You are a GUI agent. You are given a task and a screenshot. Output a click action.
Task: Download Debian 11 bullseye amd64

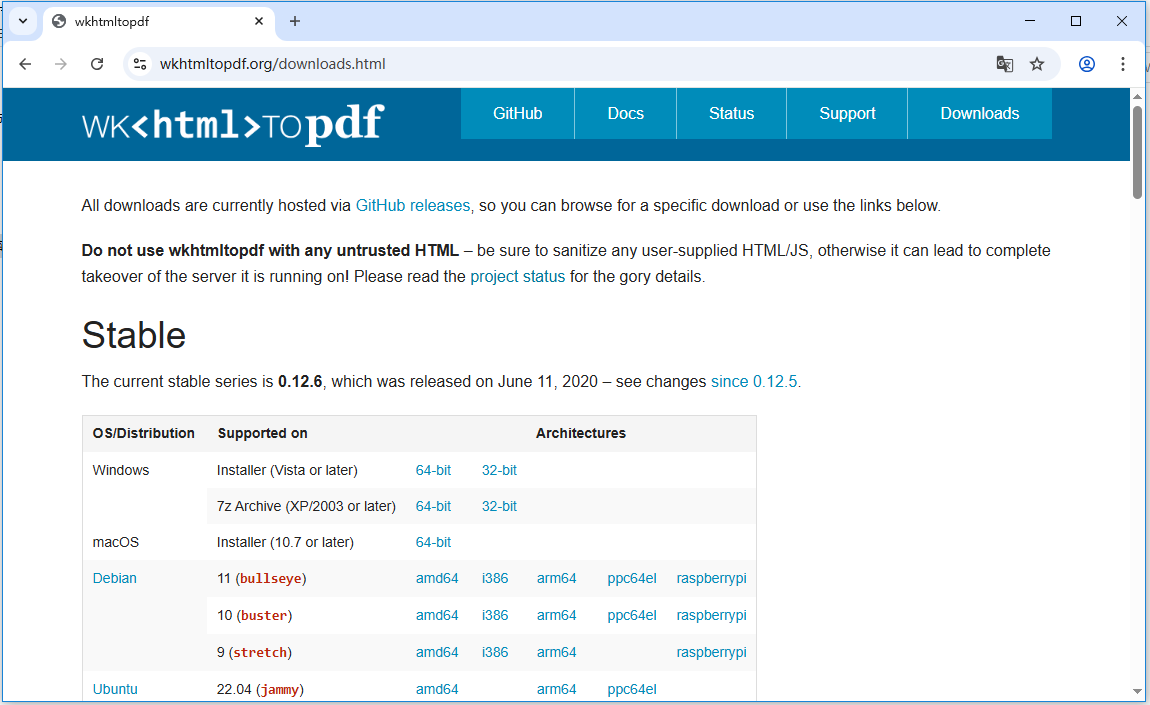437,578
